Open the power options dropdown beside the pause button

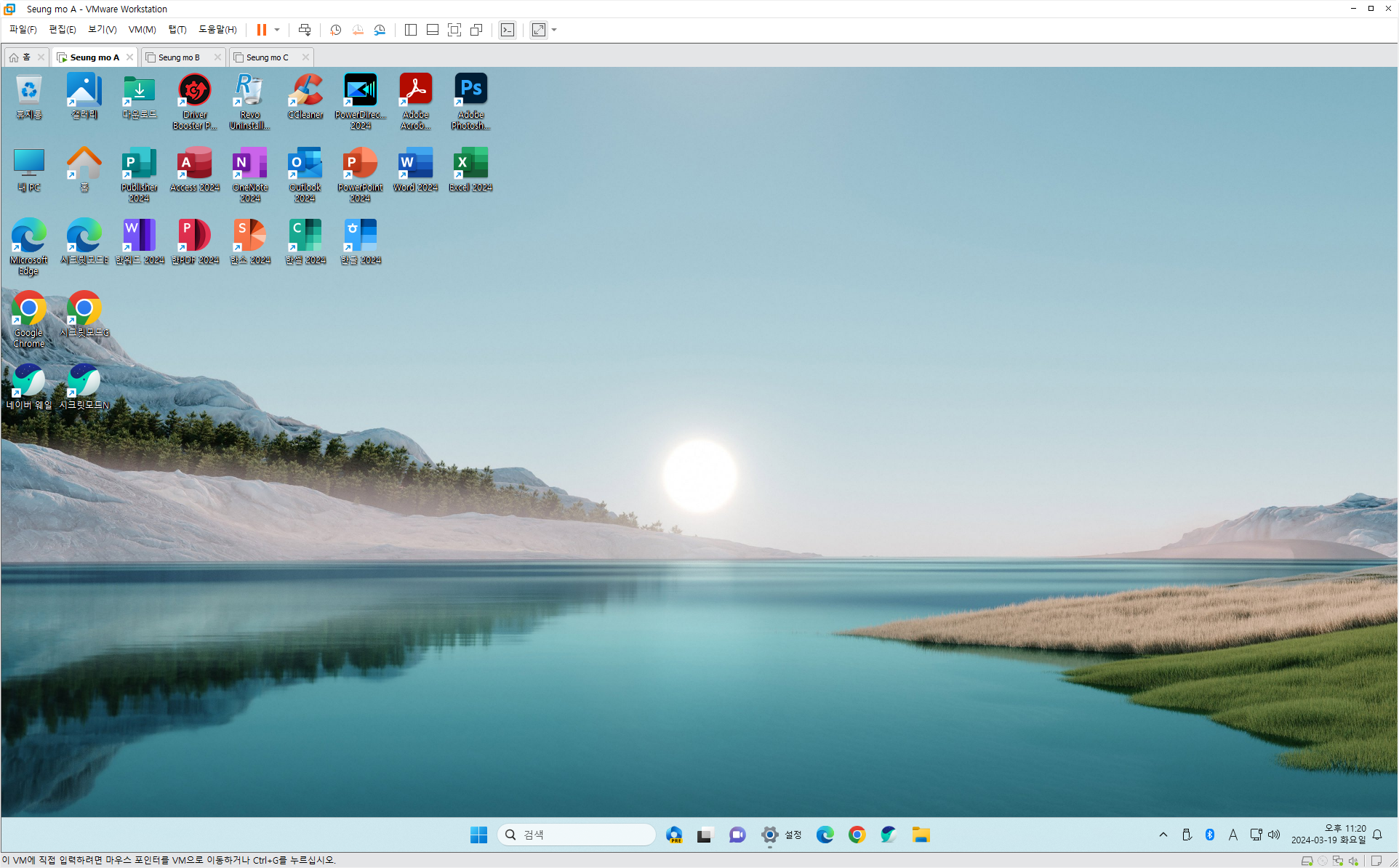[x=277, y=30]
